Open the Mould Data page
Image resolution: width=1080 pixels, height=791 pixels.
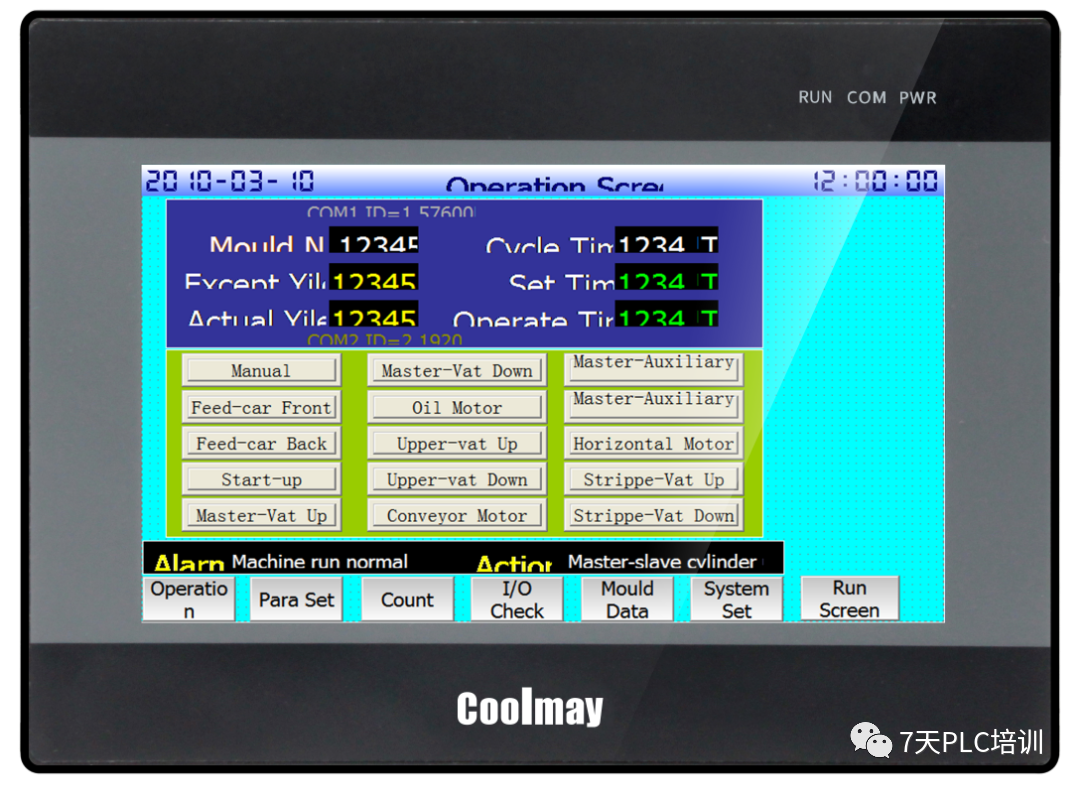tap(627, 599)
